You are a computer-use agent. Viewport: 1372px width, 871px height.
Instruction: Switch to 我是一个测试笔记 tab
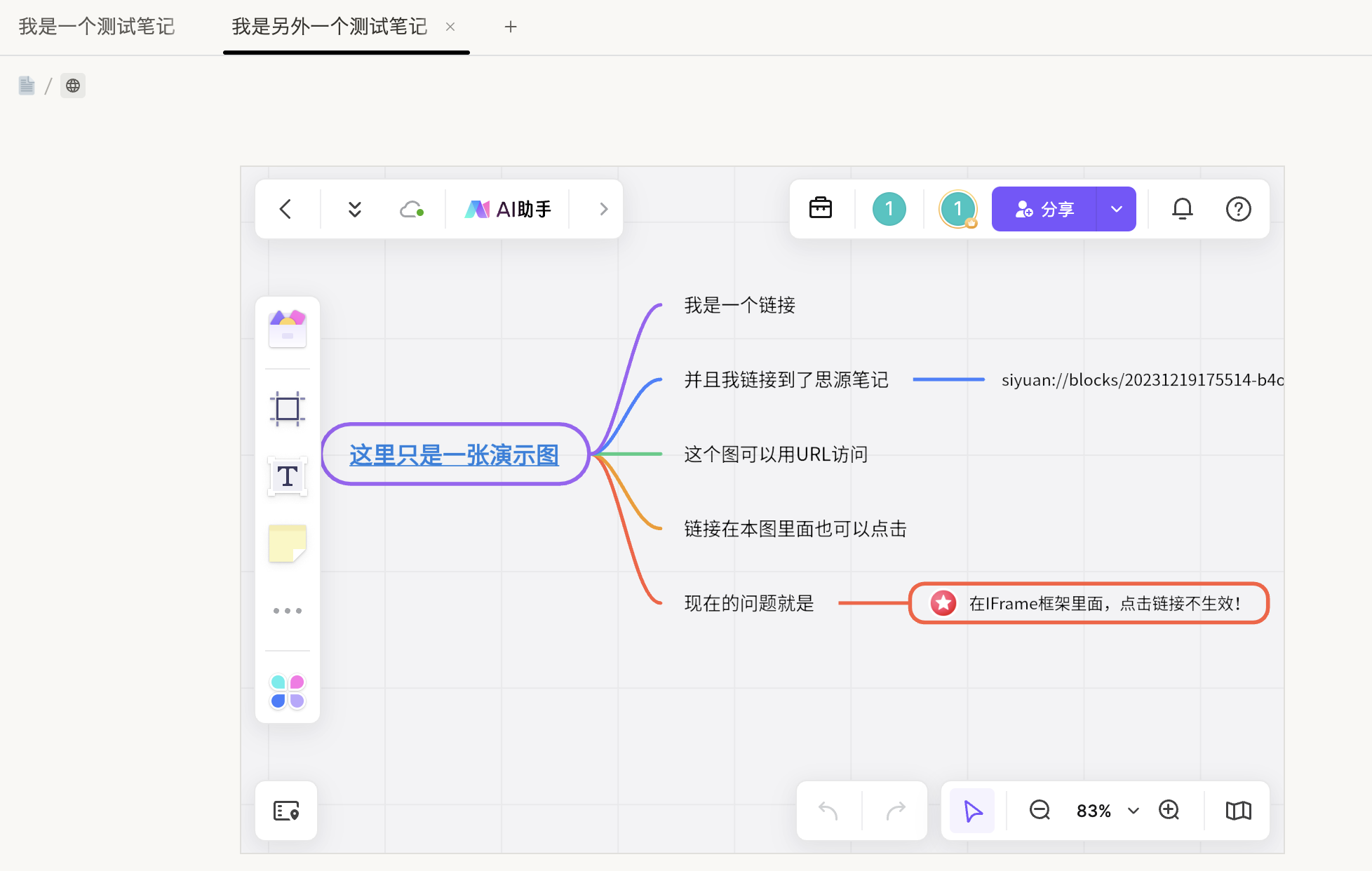[x=97, y=27]
